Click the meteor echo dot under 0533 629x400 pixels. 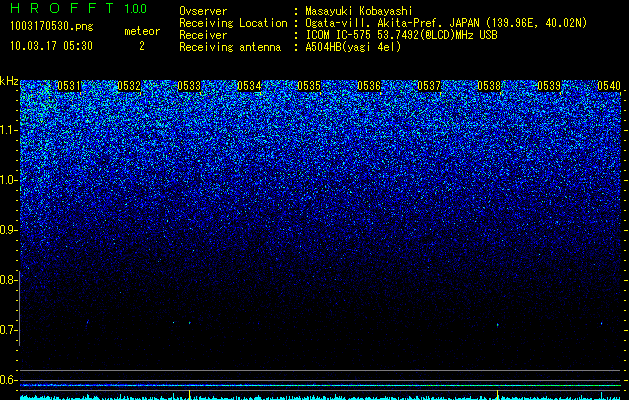pyautogui.click(x=189, y=323)
